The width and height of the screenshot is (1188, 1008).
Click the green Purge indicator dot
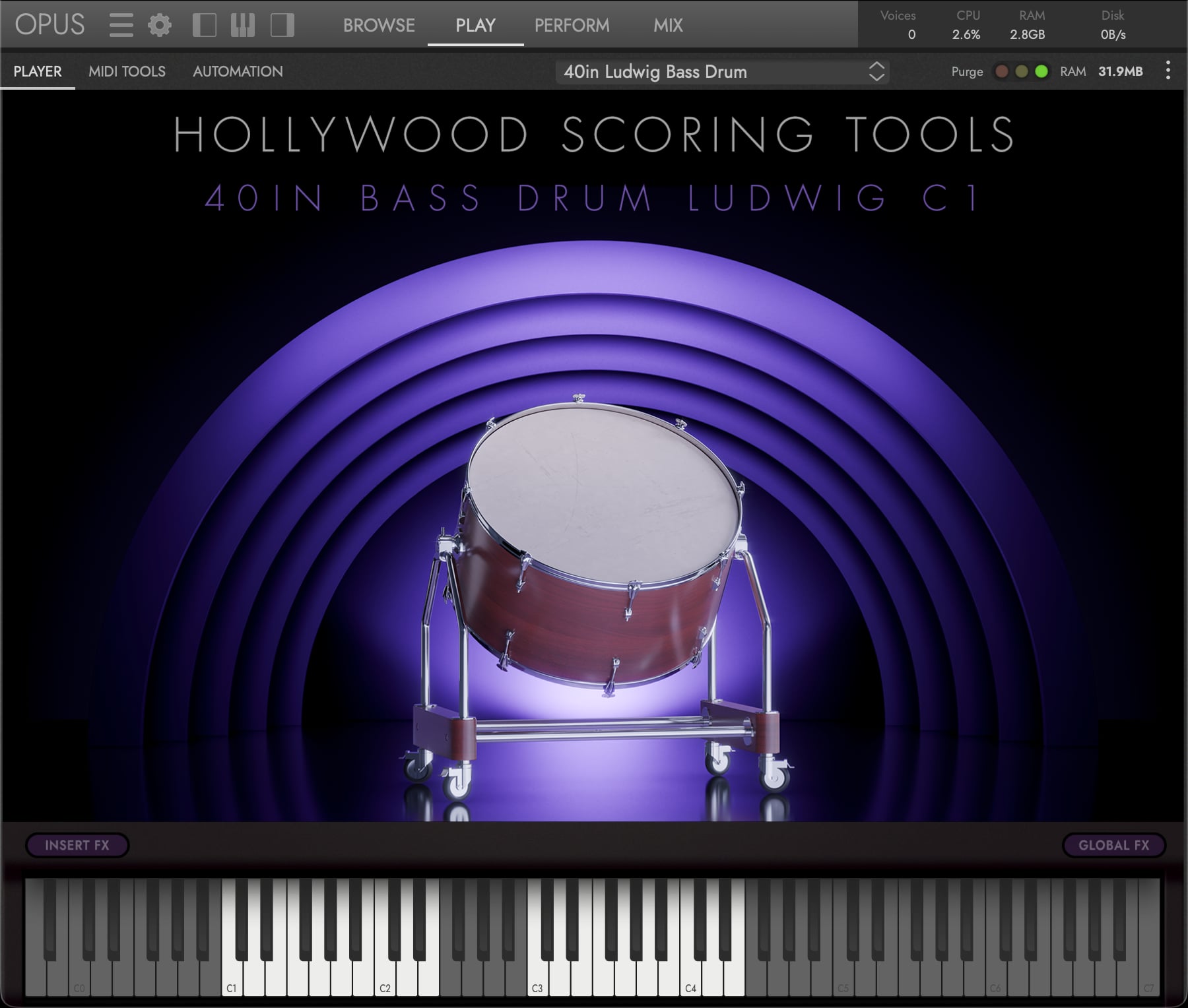pyautogui.click(x=1042, y=71)
